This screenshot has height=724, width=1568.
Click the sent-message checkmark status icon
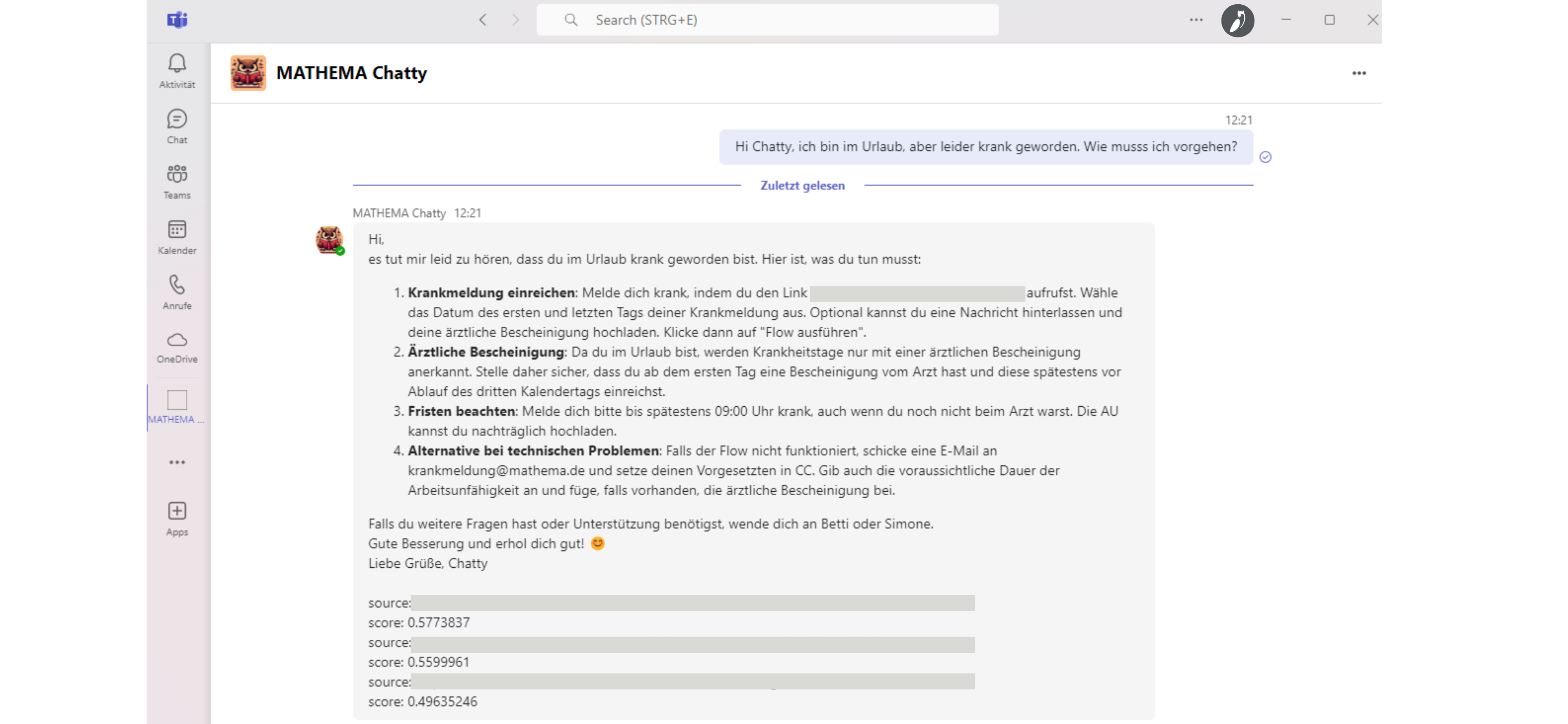(x=1265, y=157)
